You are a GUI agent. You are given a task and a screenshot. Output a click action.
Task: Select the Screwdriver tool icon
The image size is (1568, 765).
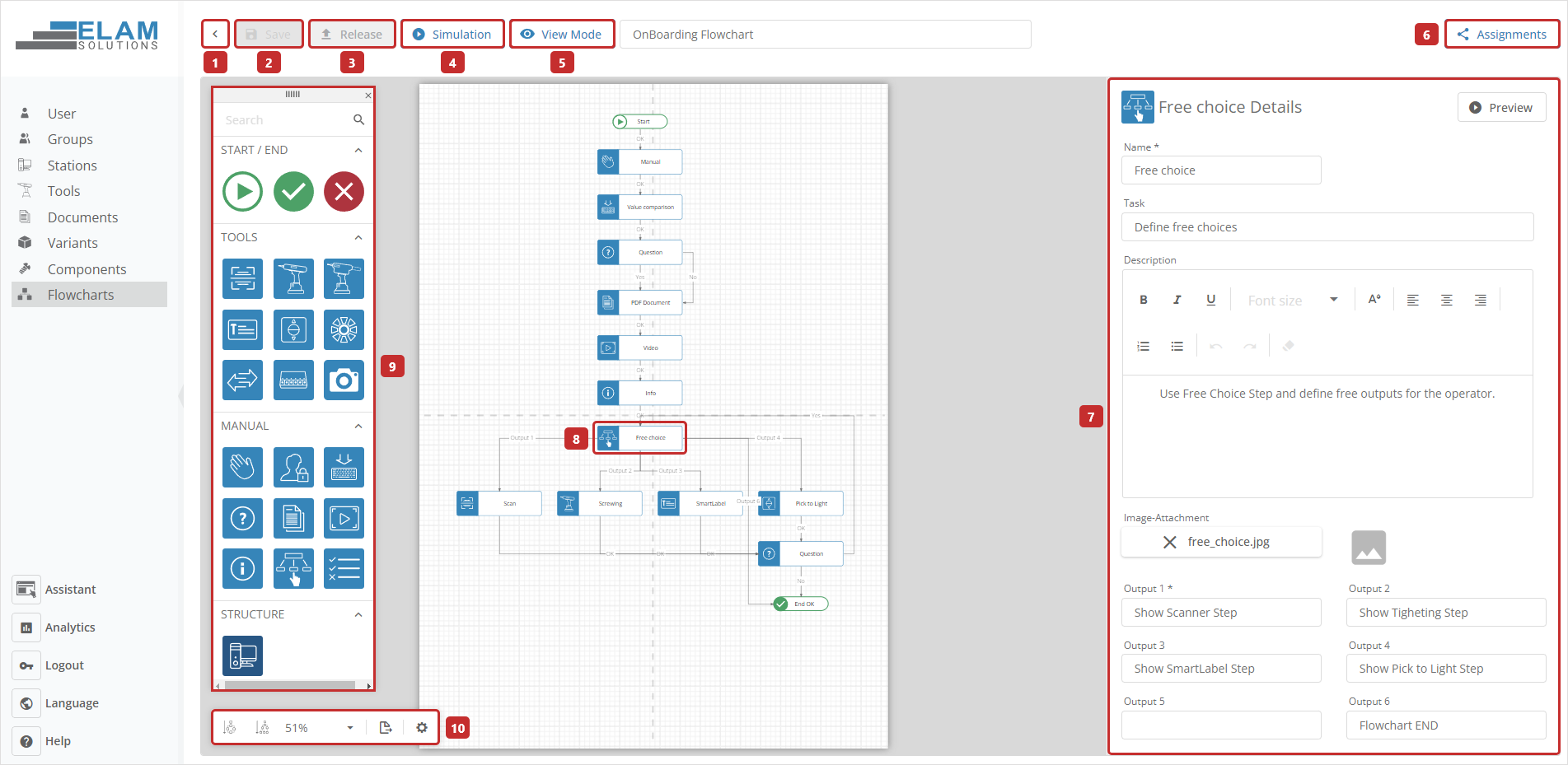click(293, 278)
